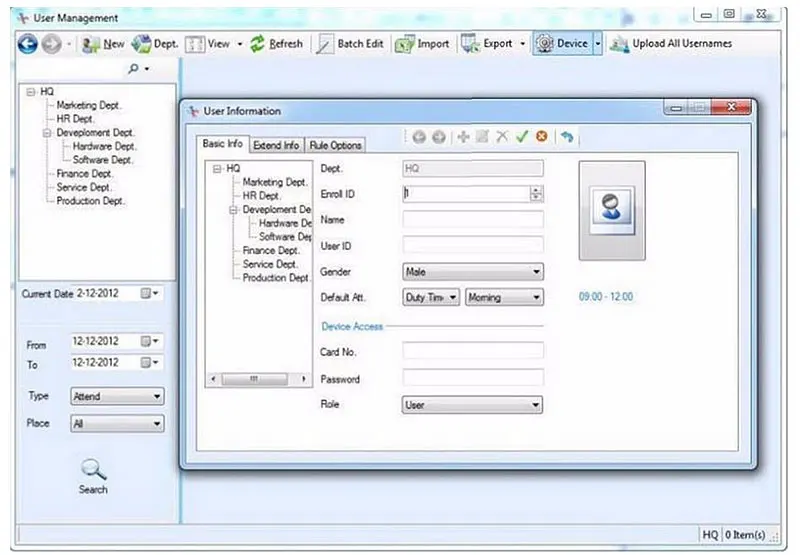Click the Refresh toolbar button
The image size is (800, 555).
276,44
